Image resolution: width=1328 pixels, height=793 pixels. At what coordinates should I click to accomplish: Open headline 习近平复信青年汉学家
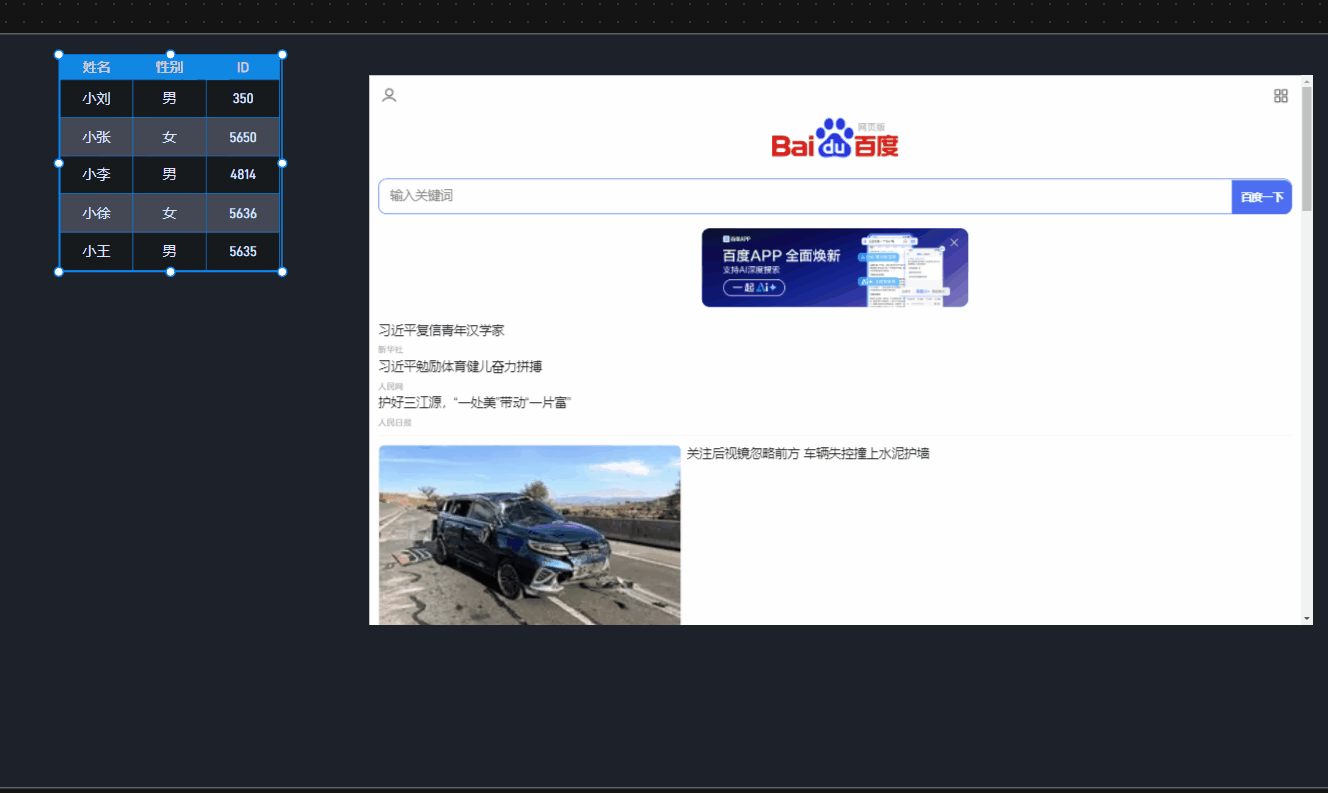[441, 331]
